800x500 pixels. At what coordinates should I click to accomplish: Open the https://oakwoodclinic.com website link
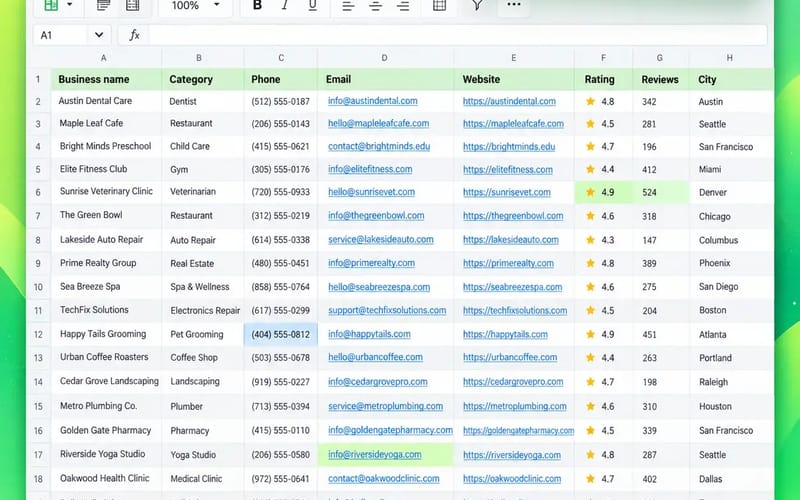[x=512, y=479]
